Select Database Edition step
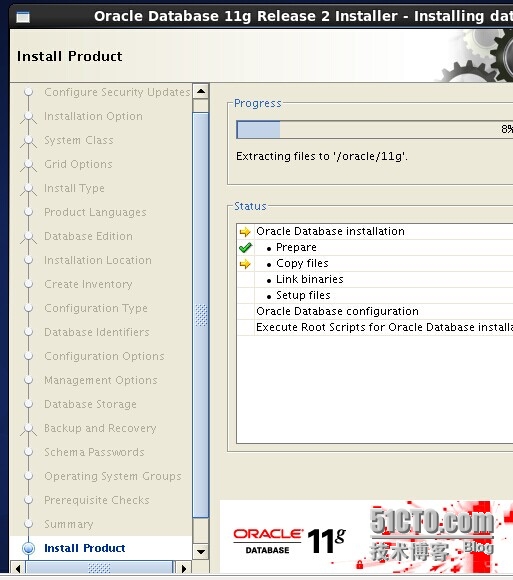The width and height of the screenshot is (513, 580). (x=88, y=236)
